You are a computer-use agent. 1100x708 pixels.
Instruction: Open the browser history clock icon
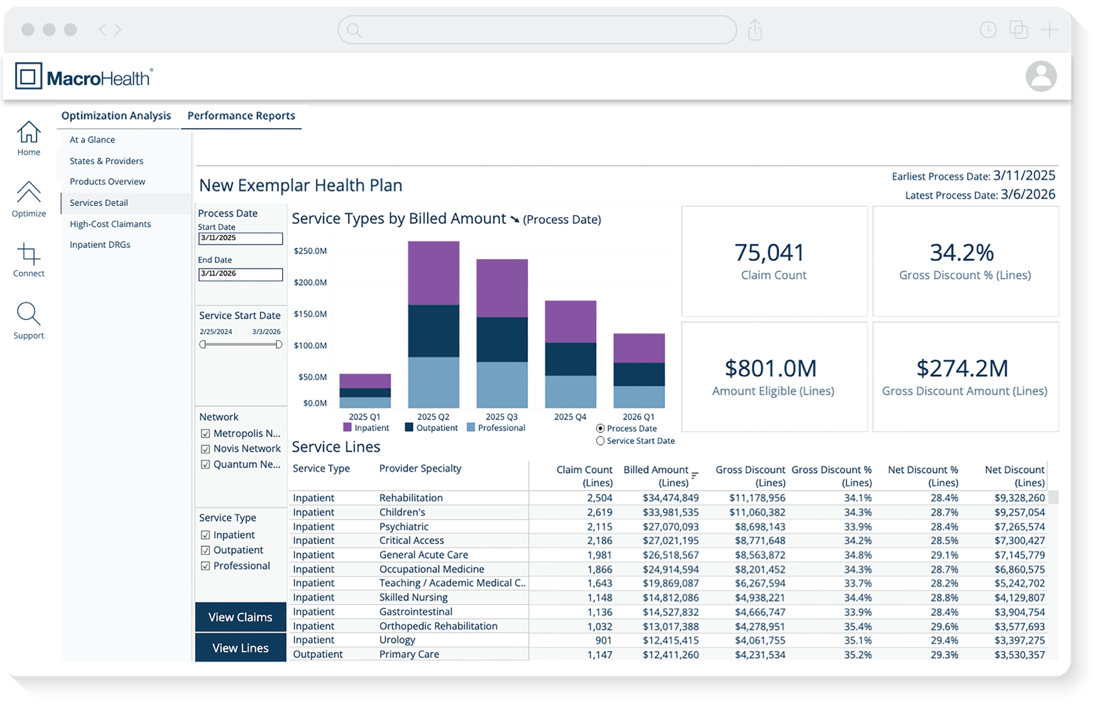(988, 29)
